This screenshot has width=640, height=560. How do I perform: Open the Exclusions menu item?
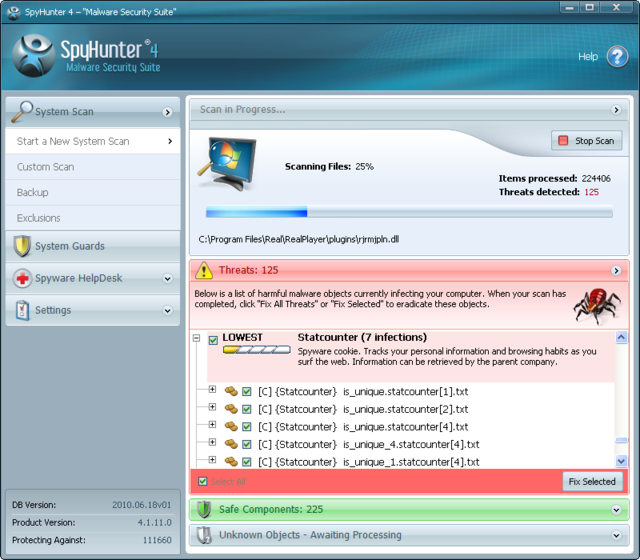click(x=93, y=218)
